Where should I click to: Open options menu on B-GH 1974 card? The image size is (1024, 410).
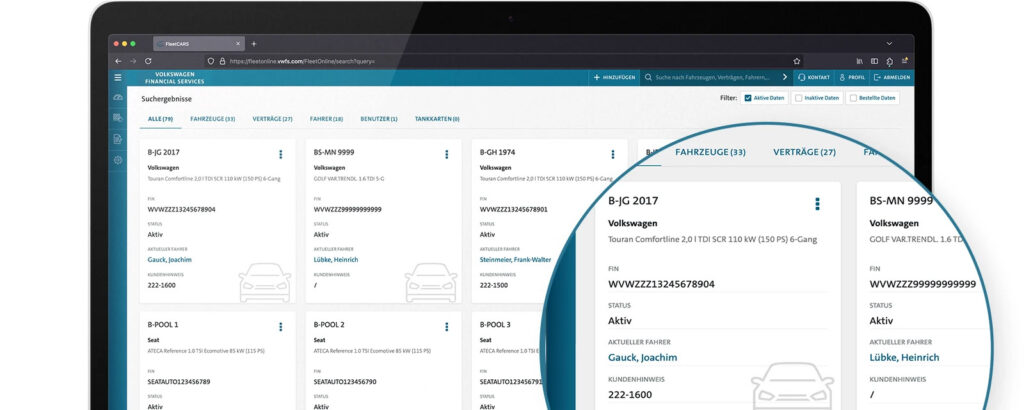click(x=613, y=154)
